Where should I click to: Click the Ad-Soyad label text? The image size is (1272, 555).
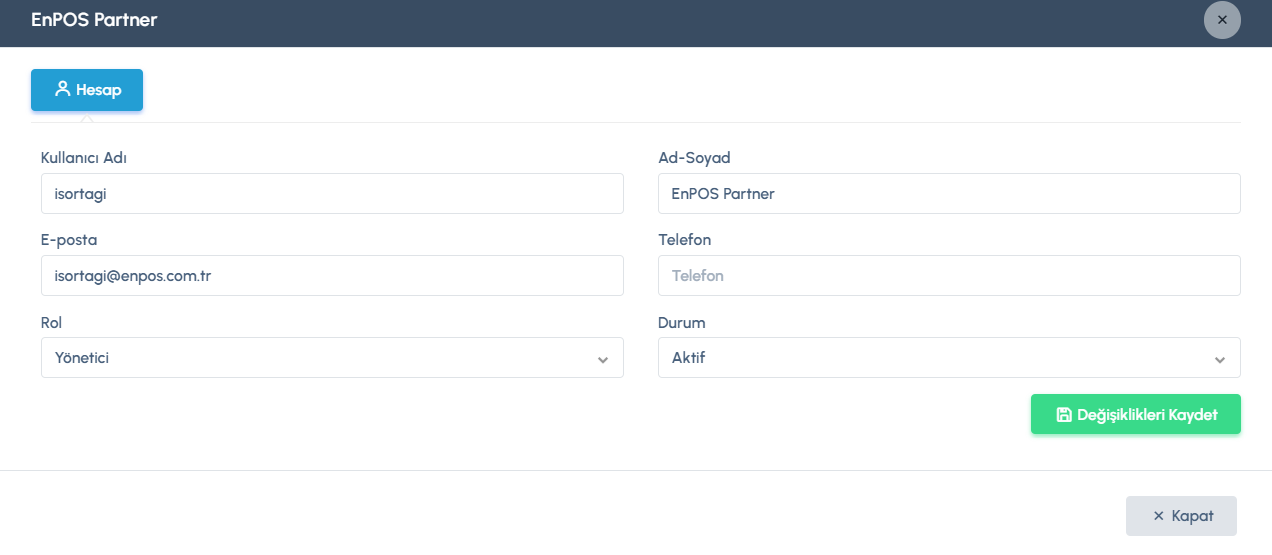pyautogui.click(x=694, y=158)
